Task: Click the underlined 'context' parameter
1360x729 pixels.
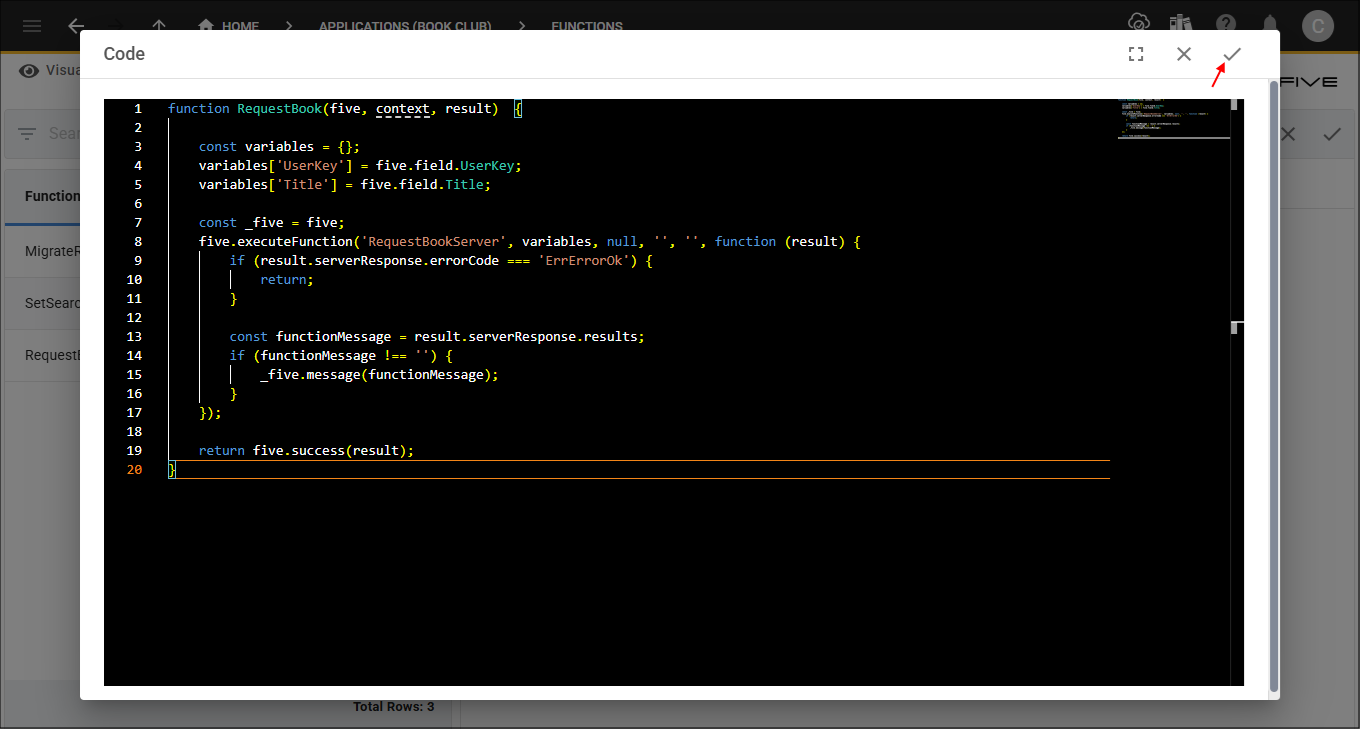Action: pyautogui.click(x=402, y=108)
